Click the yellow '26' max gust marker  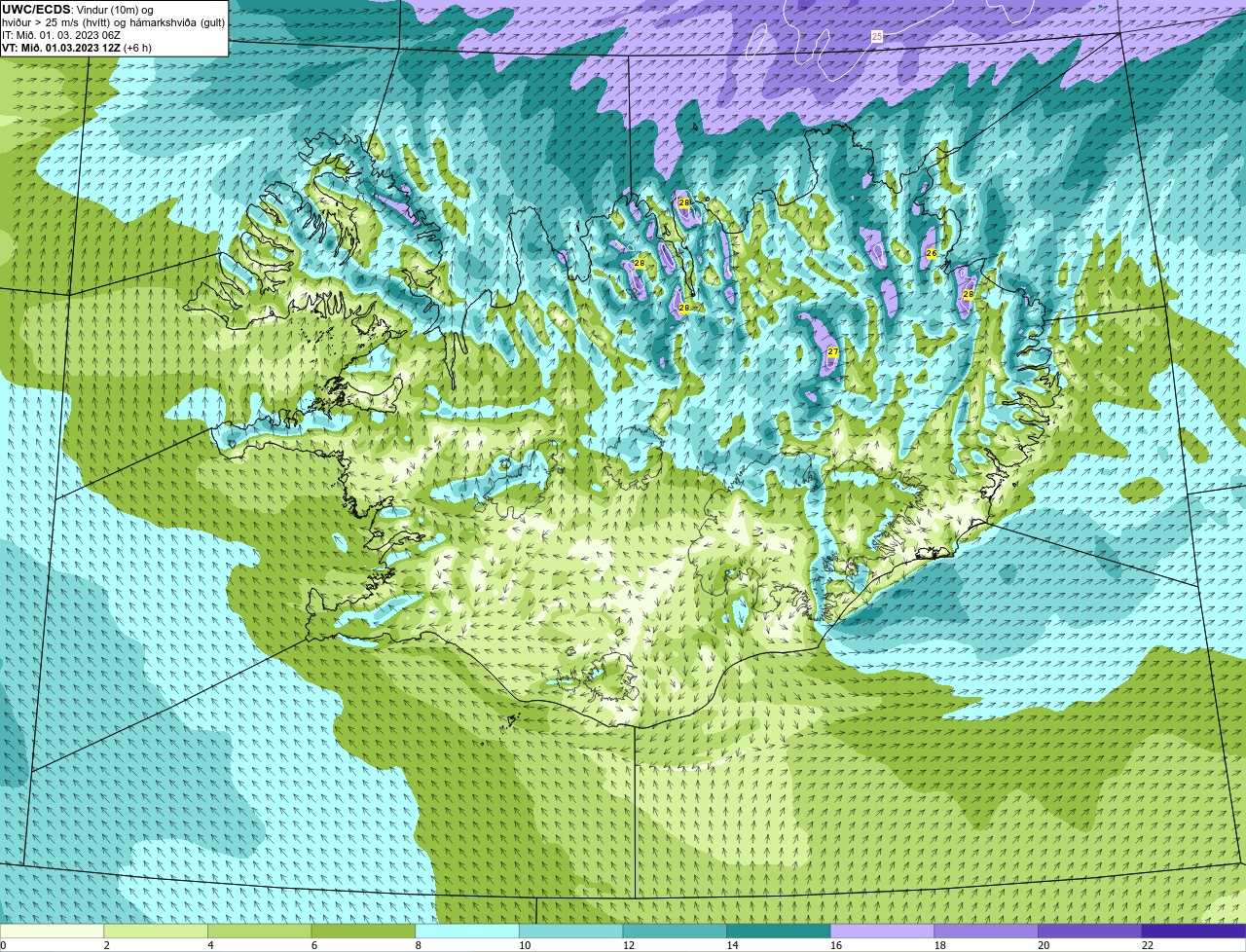tap(931, 253)
